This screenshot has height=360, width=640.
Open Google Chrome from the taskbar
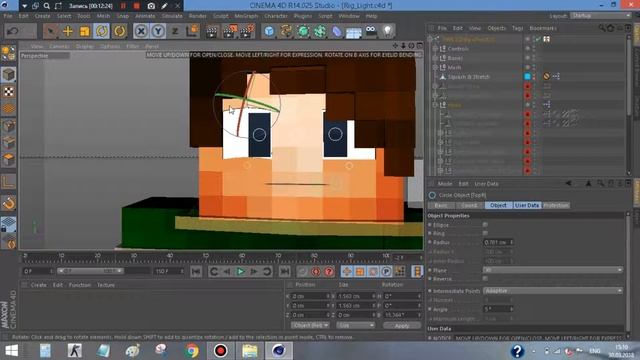tap(191, 351)
